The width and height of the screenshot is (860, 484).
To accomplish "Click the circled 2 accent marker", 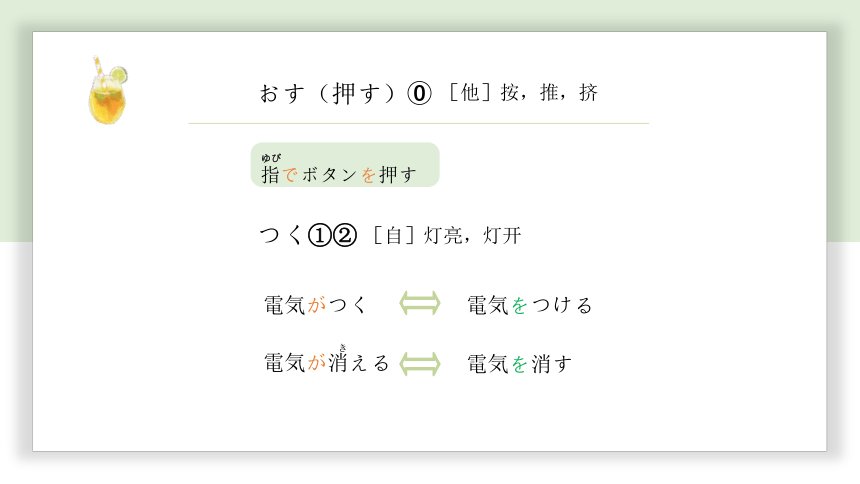I will (345, 235).
